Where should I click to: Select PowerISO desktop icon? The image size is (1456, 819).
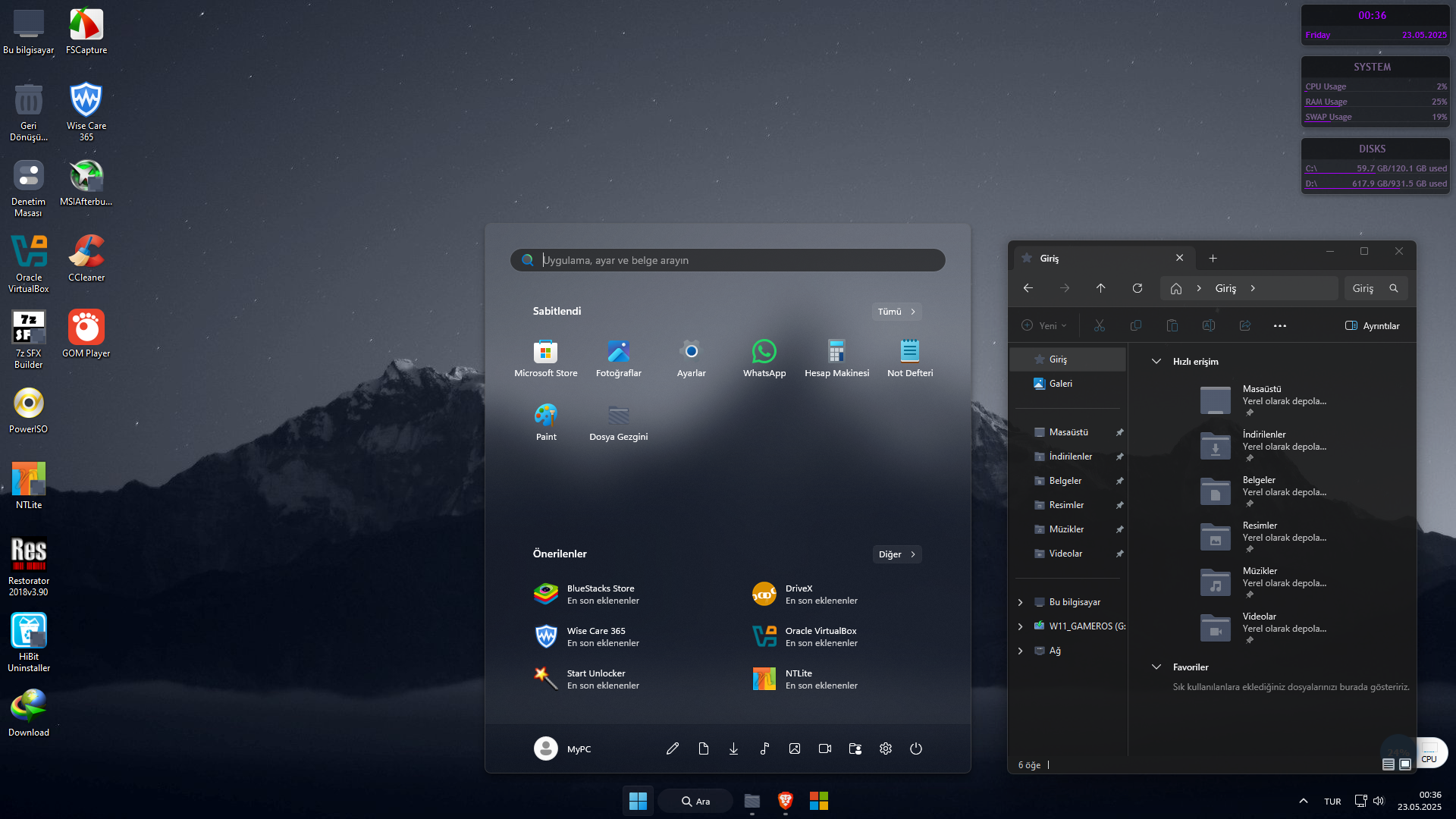(29, 411)
